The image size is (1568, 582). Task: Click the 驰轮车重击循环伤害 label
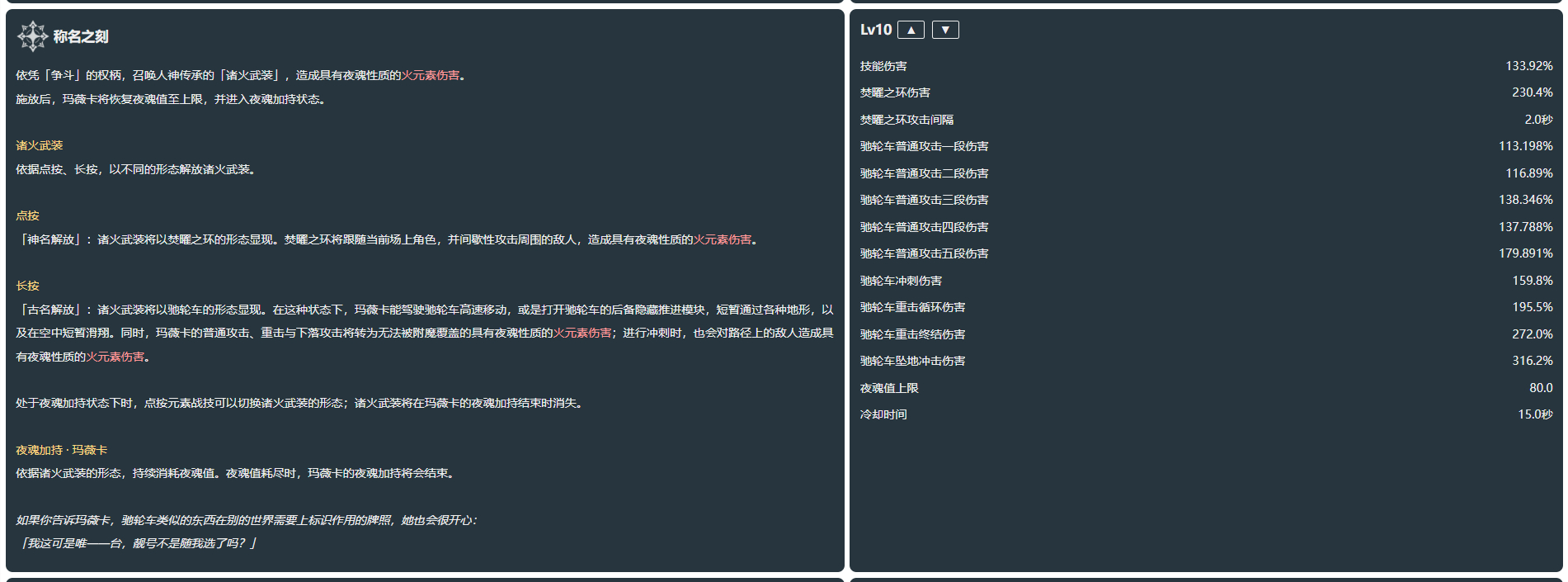(913, 307)
